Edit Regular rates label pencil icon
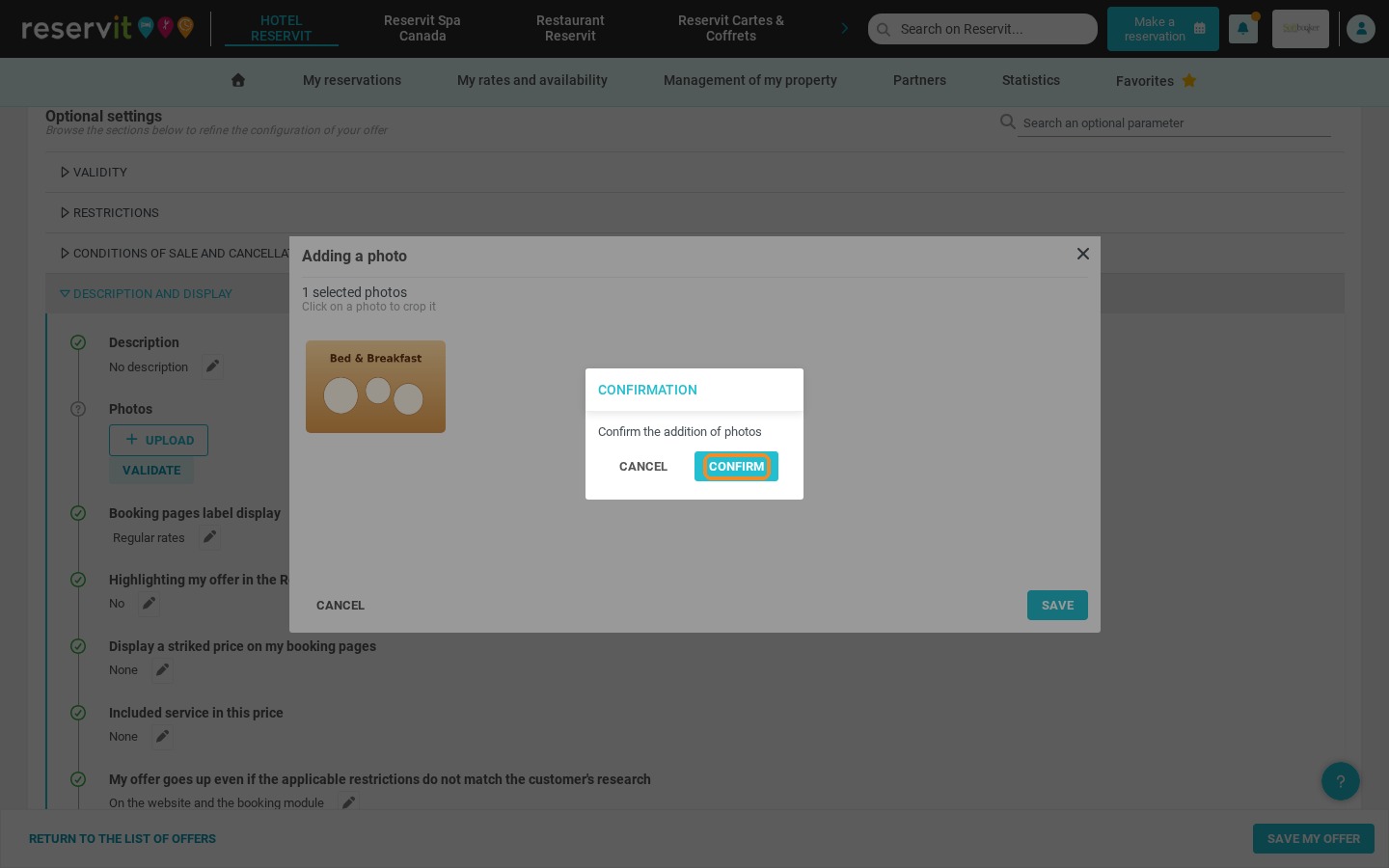1389x868 pixels. 209,537
